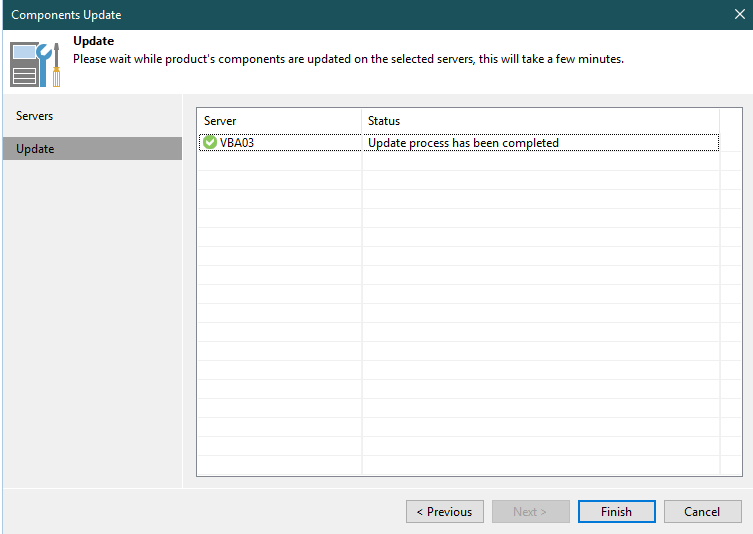Click the divider between Server and Status headers

pos(362,121)
